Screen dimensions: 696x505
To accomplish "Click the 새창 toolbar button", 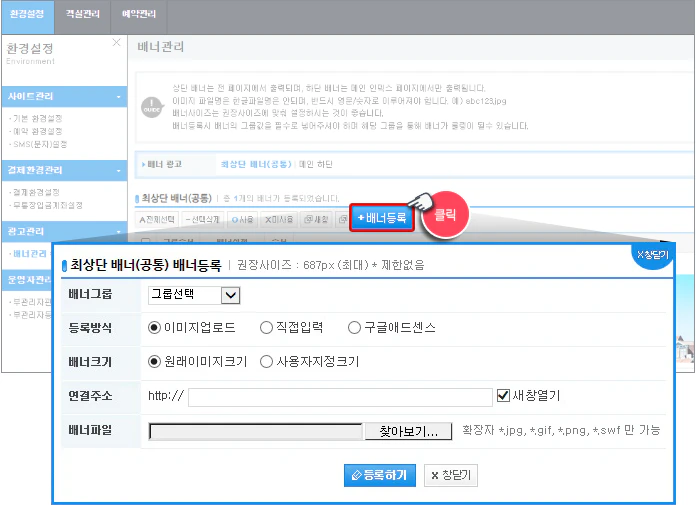I will 316,220.
